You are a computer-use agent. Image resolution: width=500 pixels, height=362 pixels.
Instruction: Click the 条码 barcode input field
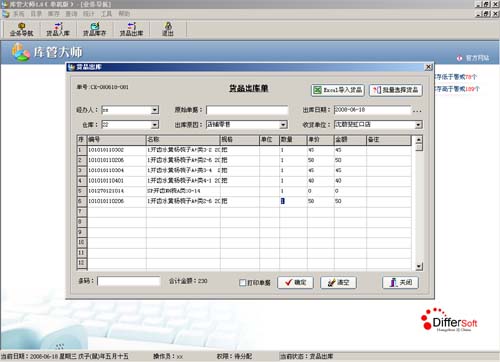coord(129,281)
